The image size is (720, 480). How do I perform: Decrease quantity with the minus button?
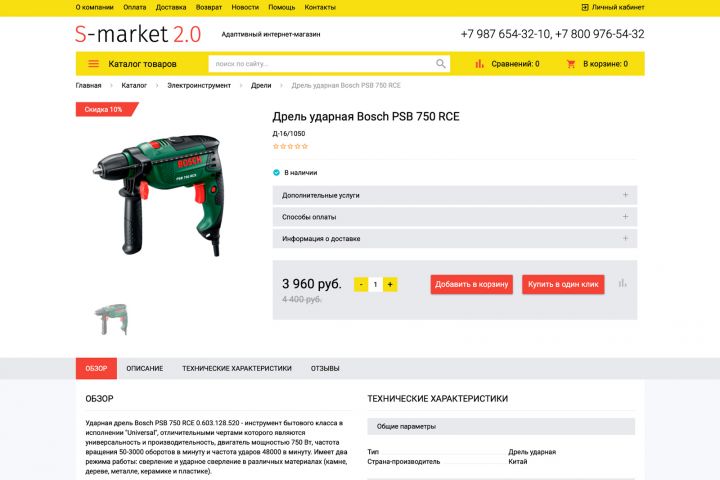(361, 284)
